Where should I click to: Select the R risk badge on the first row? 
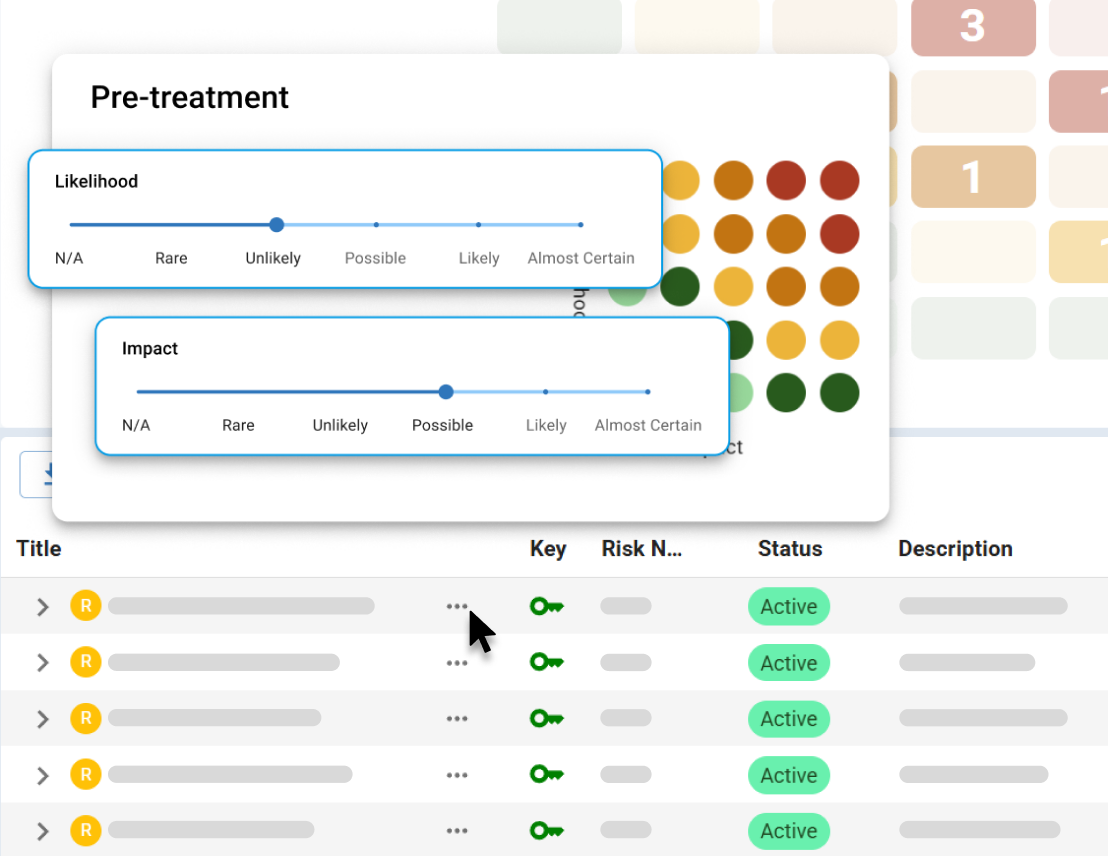pos(85,606)
